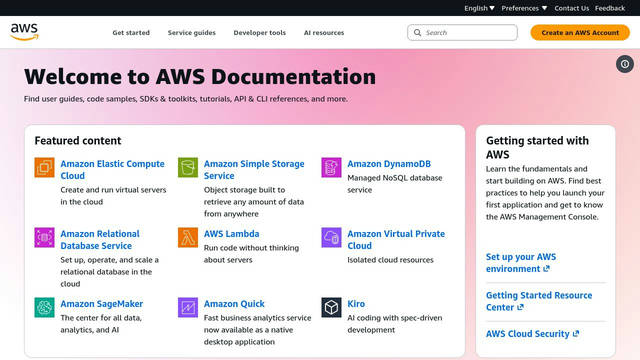640x360 pixels.
Task: Click the 'Featured content' heading
Action: pos(78,141)
